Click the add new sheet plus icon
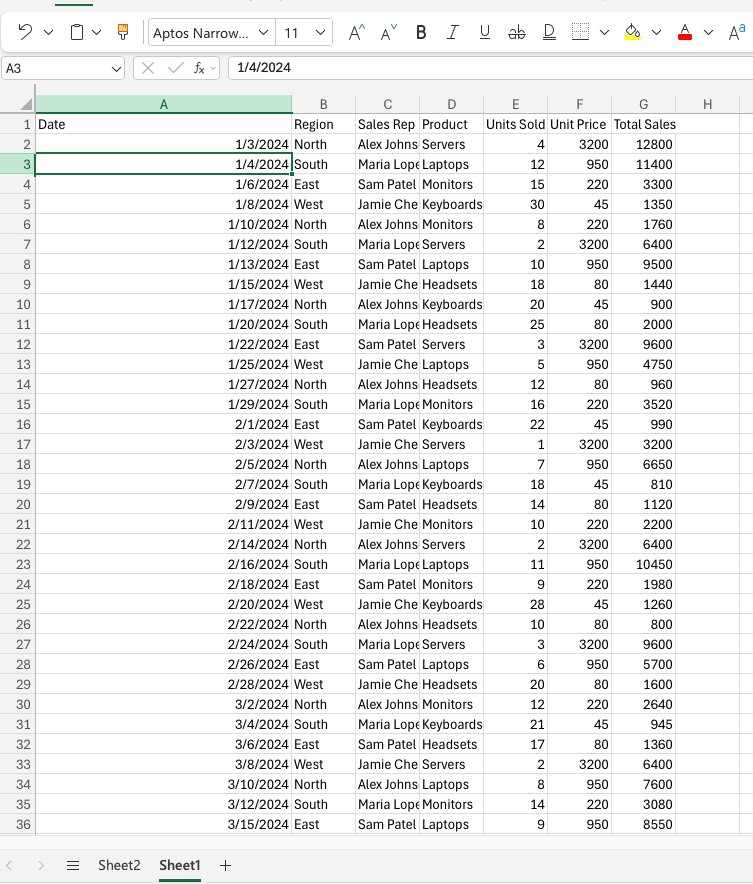 (x=225, y=865)
